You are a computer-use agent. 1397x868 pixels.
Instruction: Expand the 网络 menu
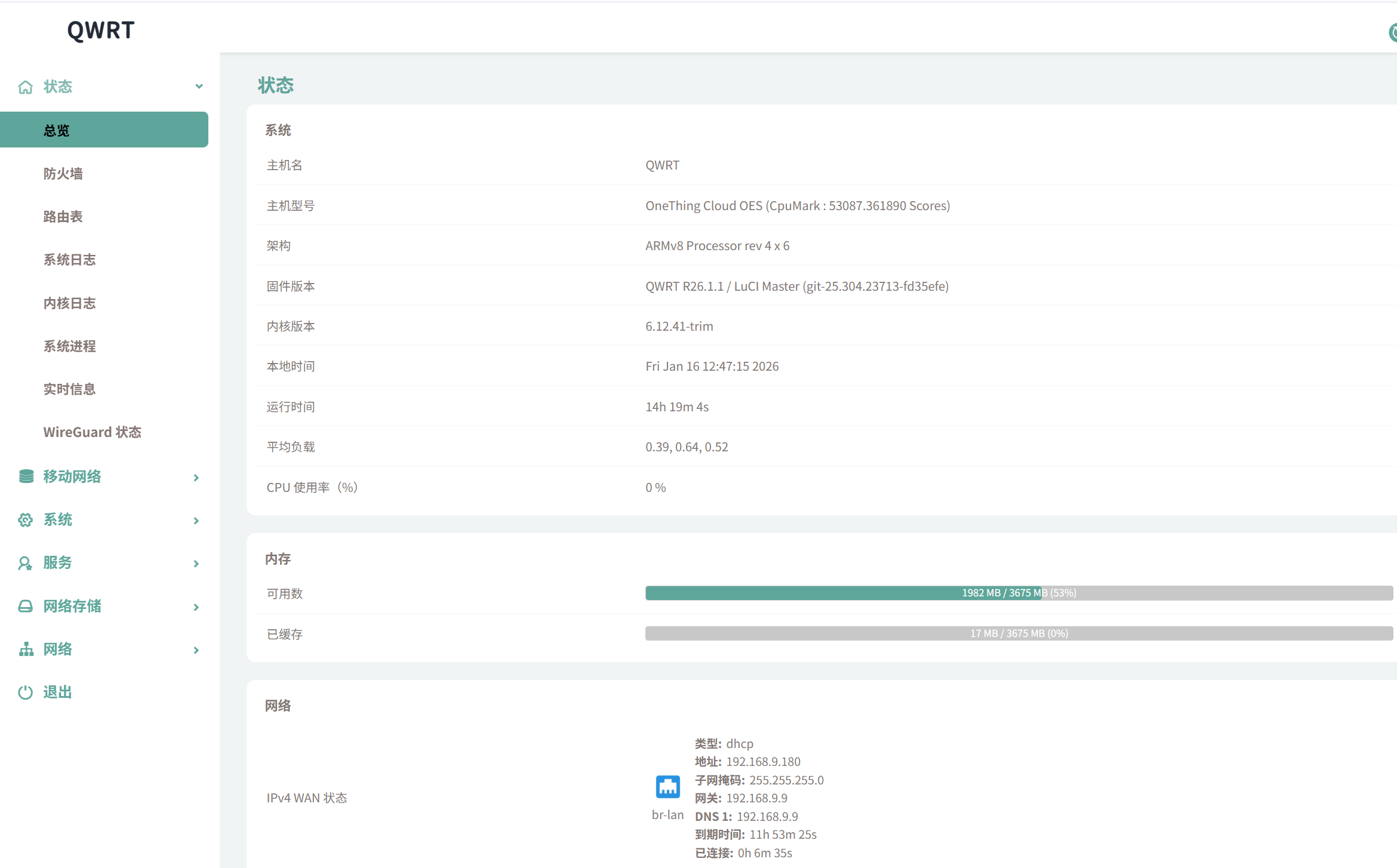coord(195,650)
